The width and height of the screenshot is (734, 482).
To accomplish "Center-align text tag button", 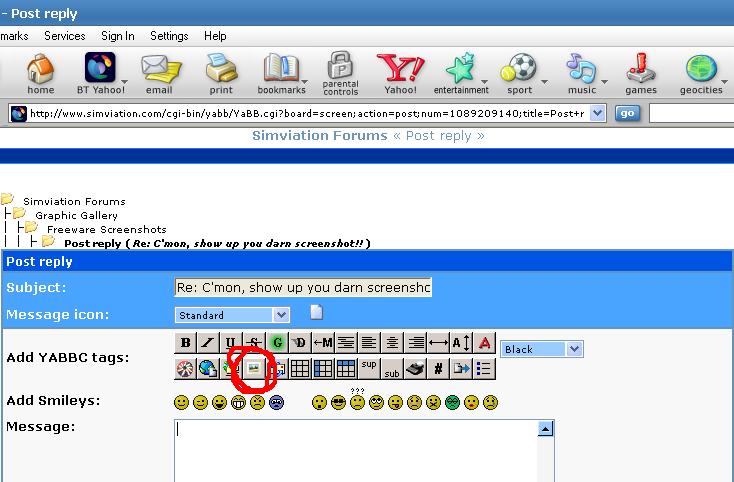I will pyautogui.click(x=392, y=343).
